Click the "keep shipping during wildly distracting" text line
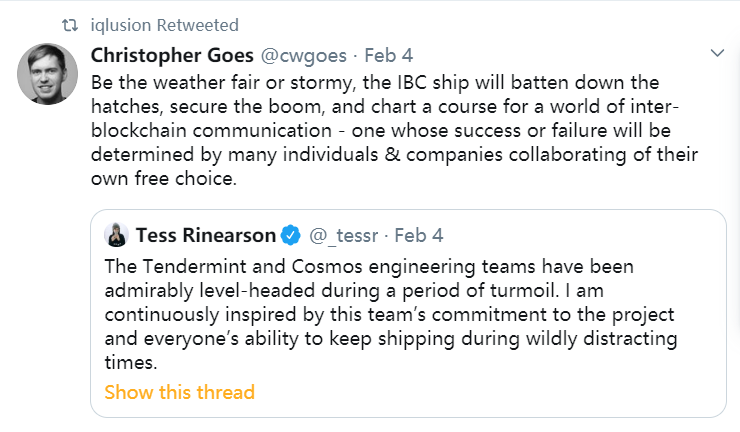 390,339
